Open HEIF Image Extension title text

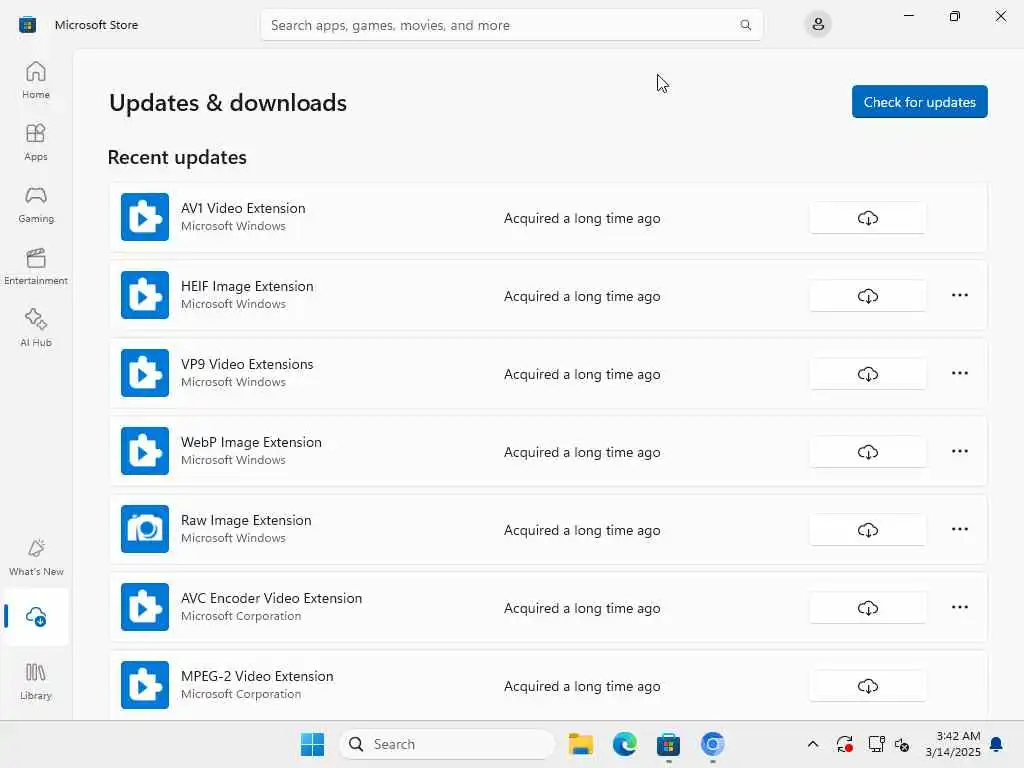pyautogui.click(x=247, y=286)
